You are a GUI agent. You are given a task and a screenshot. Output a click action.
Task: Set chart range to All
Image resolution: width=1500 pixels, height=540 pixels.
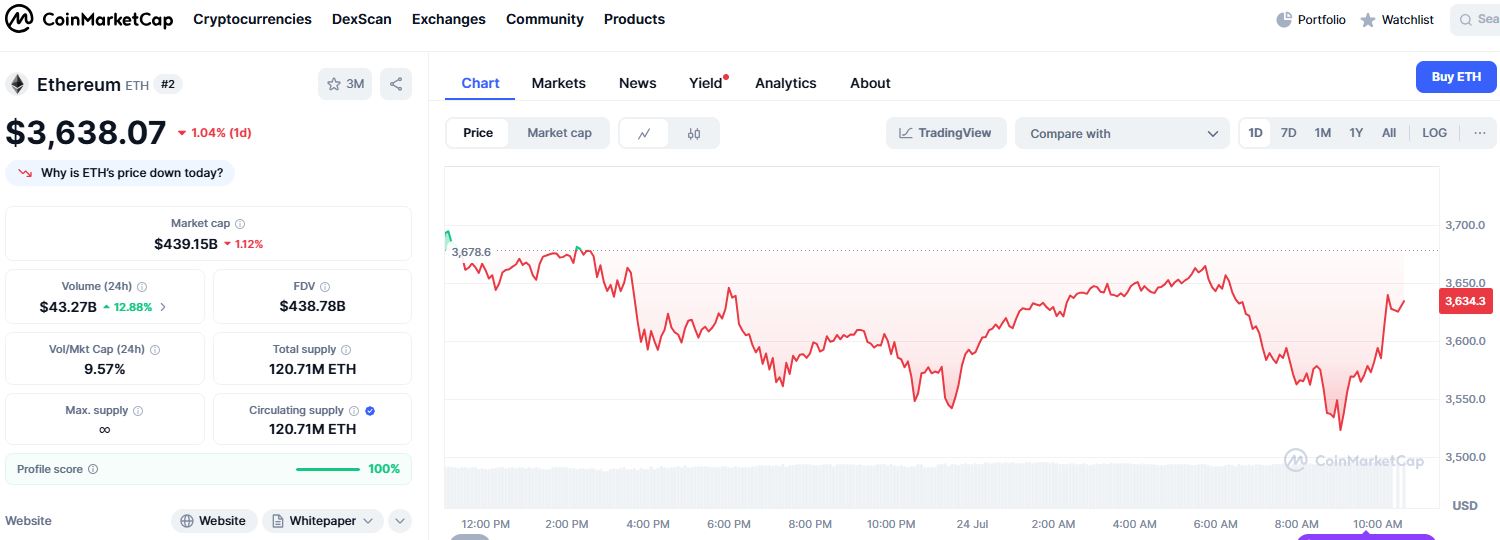click(x=1389, y=133)
